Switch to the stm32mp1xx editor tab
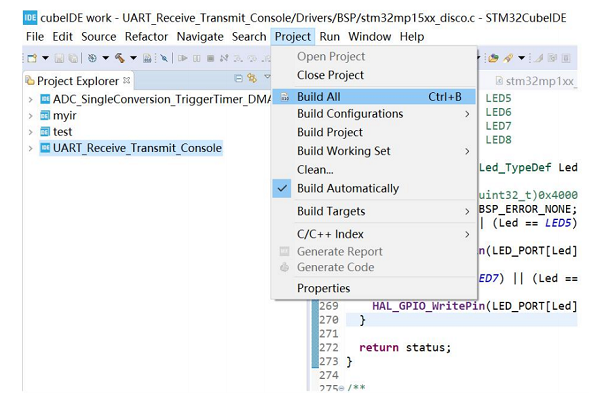 (536, 81)
